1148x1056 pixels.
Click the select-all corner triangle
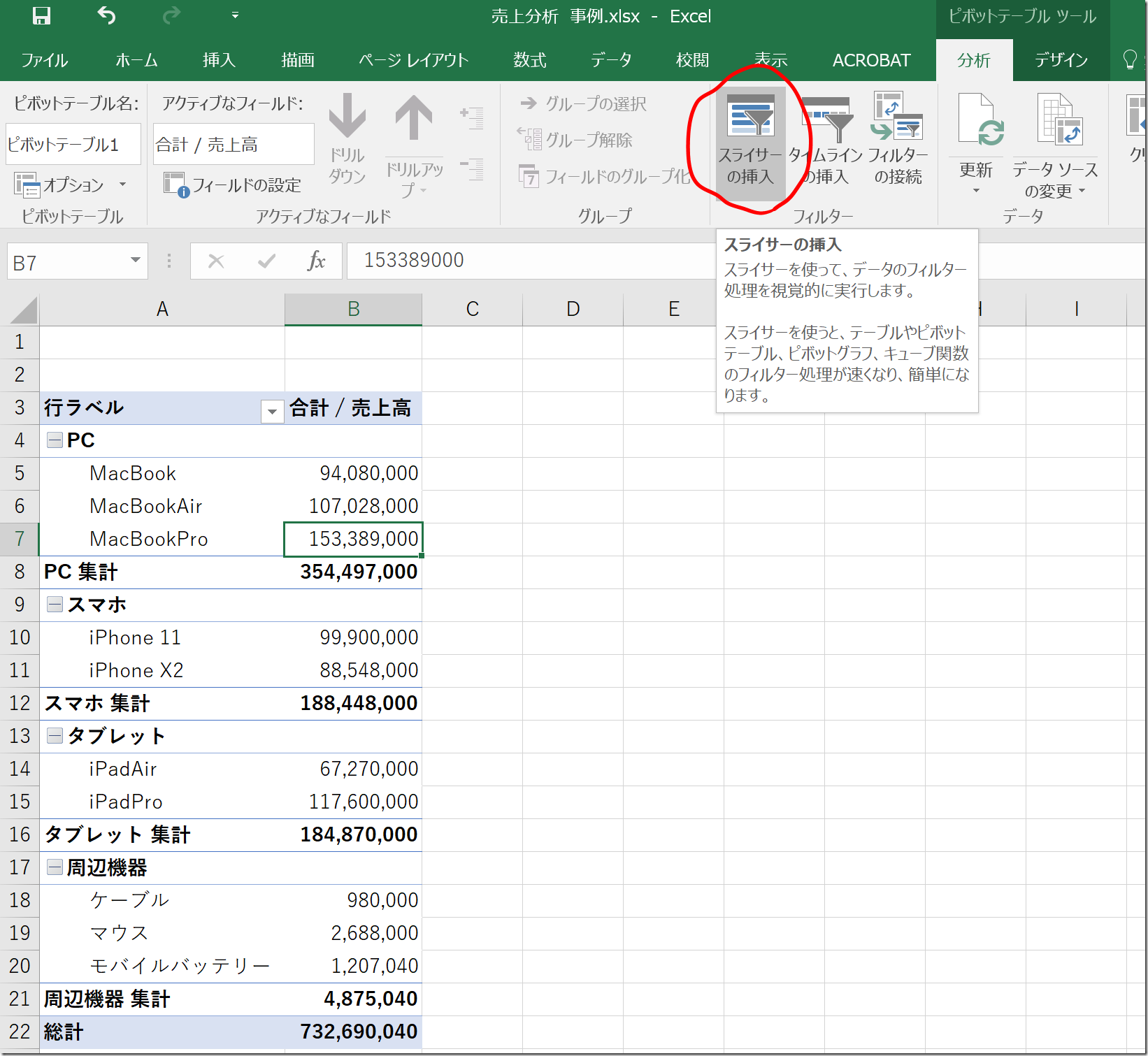click(x=24, y=310)
